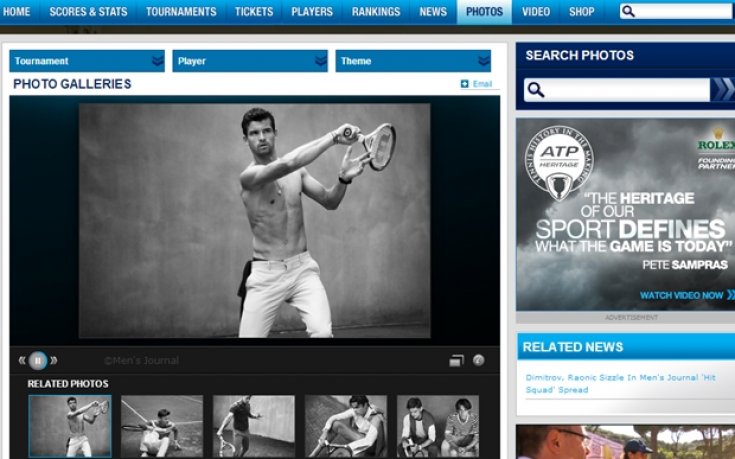This screenshot has height=459, width=735.
Task: Click the magnifier icon in Search Photos
Action: (x=536, y=90)
